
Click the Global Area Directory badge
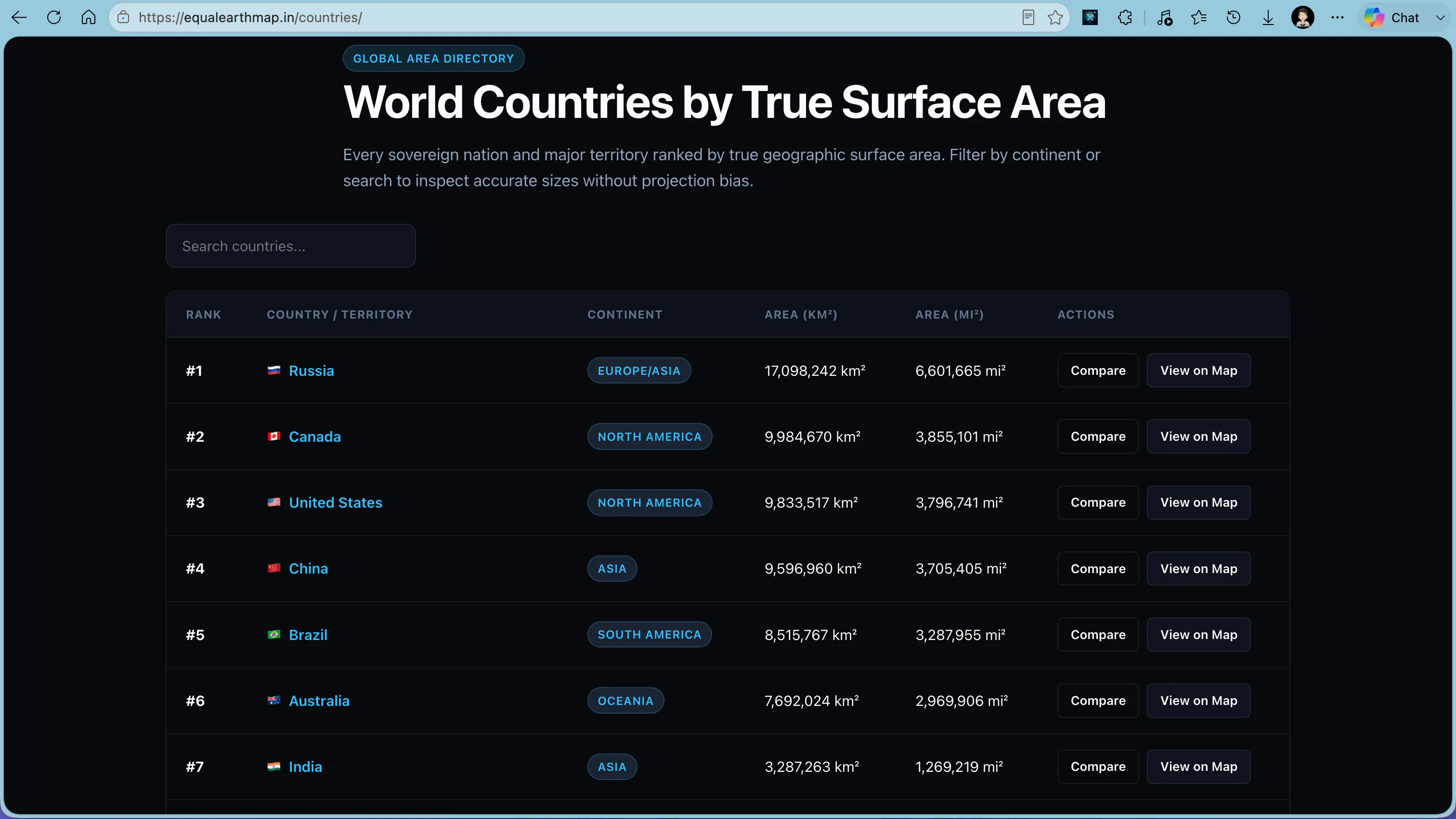[433, 58]
